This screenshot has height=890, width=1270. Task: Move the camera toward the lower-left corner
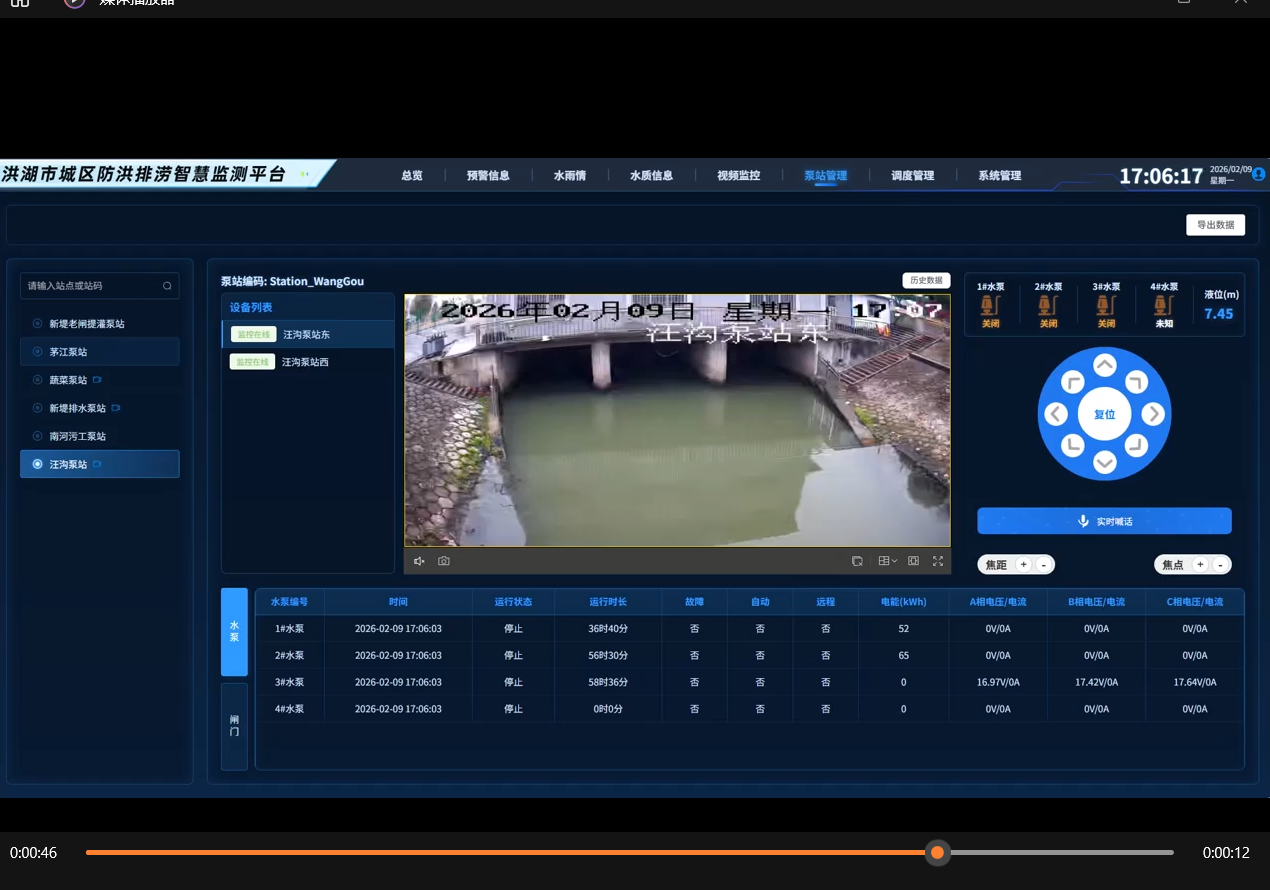click(x=1072, y=444)
